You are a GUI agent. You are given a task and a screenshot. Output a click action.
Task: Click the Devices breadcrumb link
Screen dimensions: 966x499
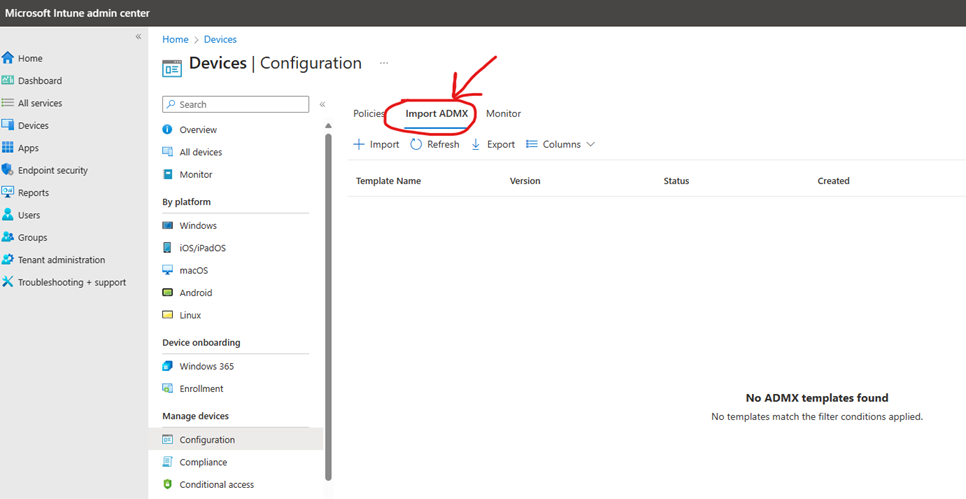220,39
